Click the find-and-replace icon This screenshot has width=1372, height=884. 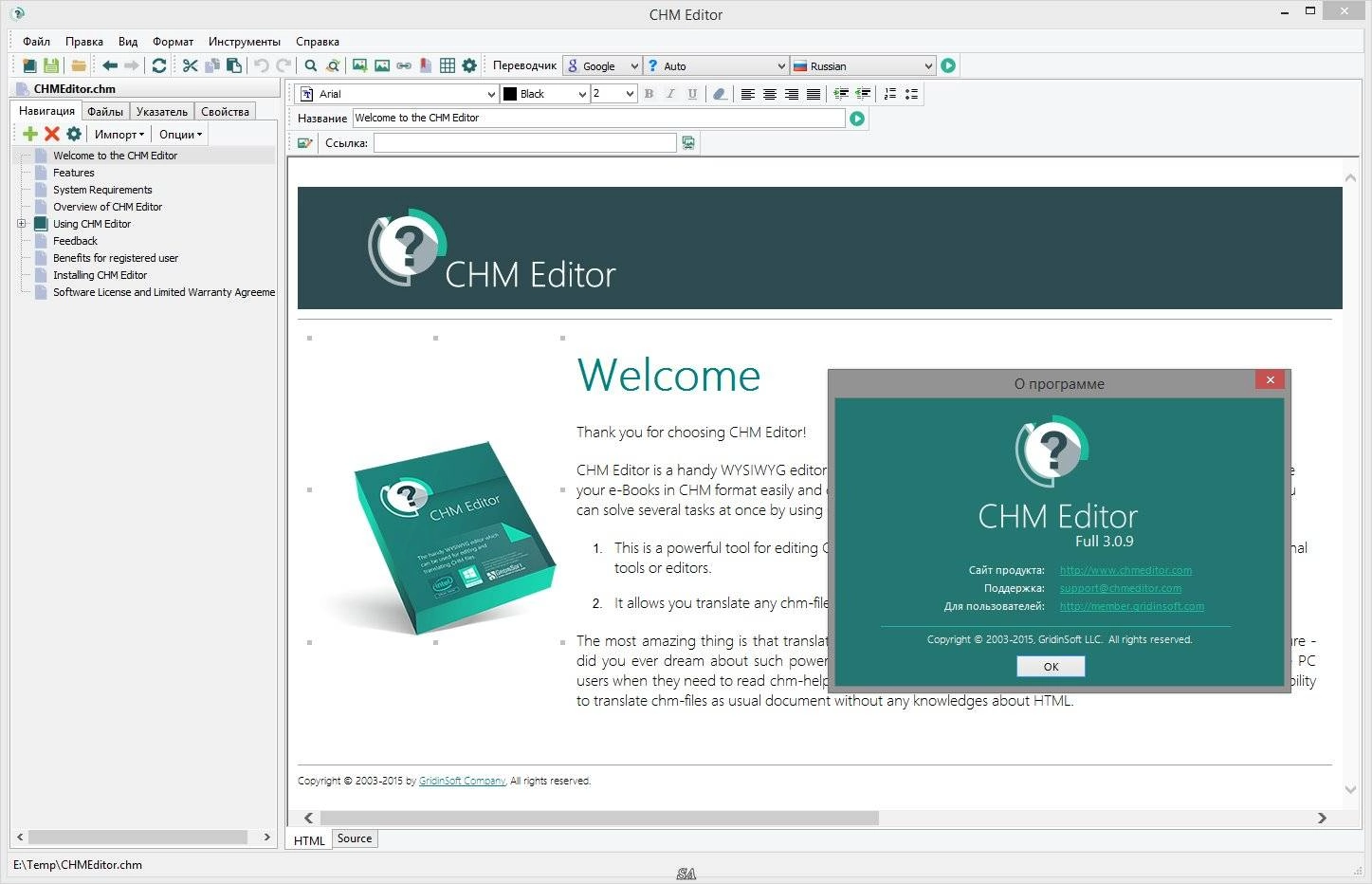coord(333,65)
